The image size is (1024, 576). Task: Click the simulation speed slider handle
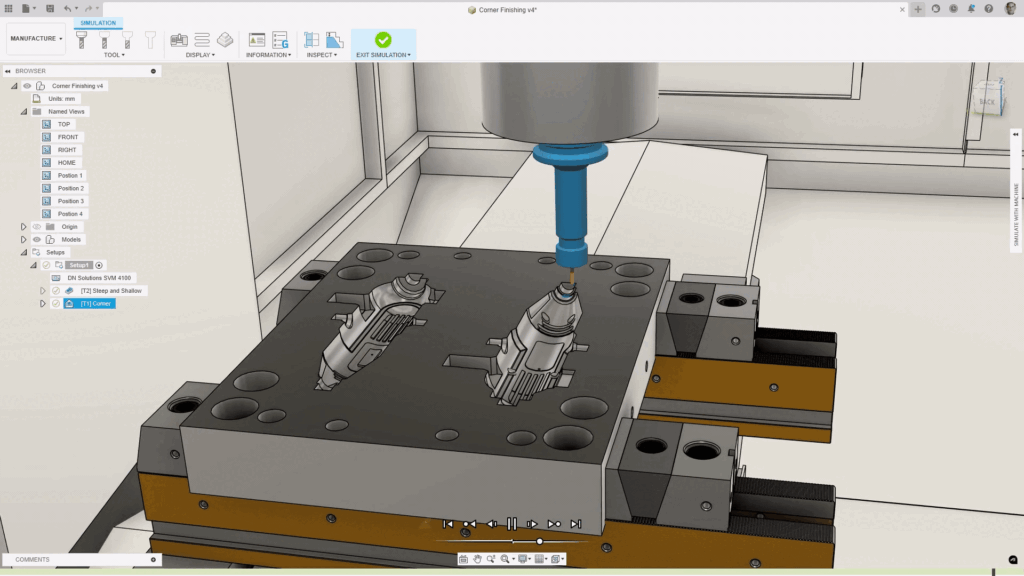pyautogui.click(x=540, y=541)
